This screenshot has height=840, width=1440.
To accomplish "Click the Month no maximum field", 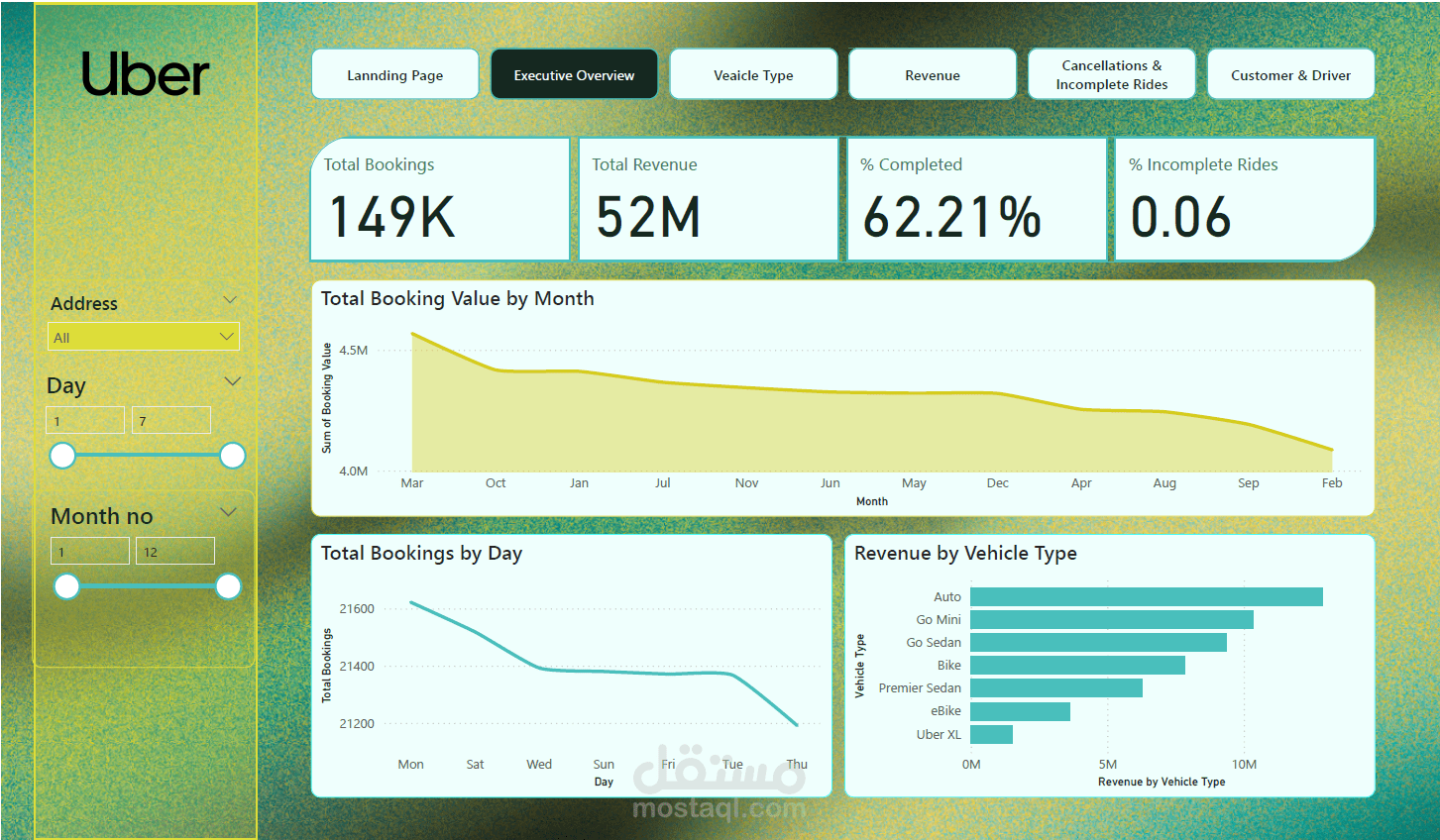I will [175, 551].
